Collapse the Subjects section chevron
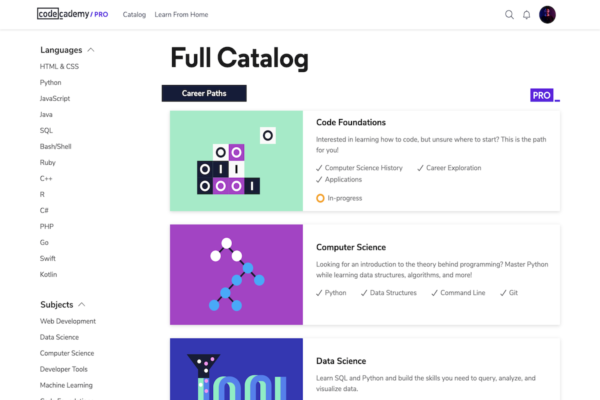Viewport: 600px width, 400px height. 82,304
